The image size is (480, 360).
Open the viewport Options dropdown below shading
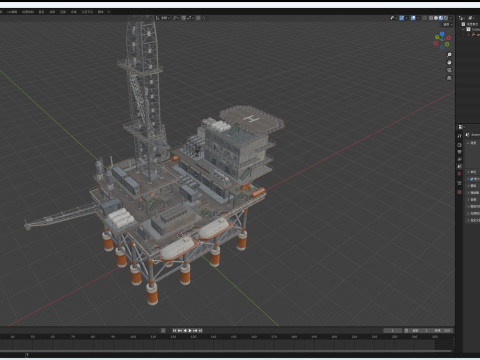point(447,25)
